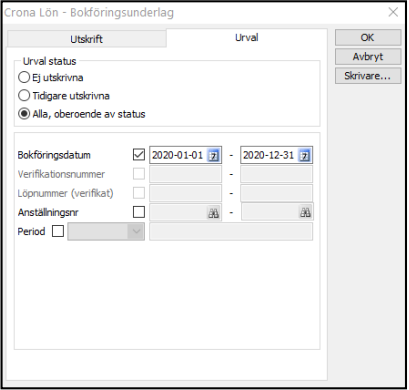Screen dimensions: 409x390
Task: Enable the Period checkbox
Action: (x=58, y=231)
